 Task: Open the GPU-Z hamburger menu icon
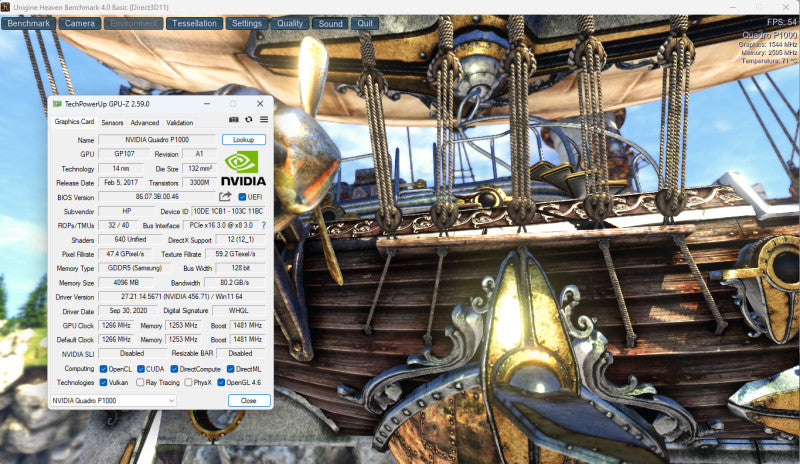[x=264, y=119]
